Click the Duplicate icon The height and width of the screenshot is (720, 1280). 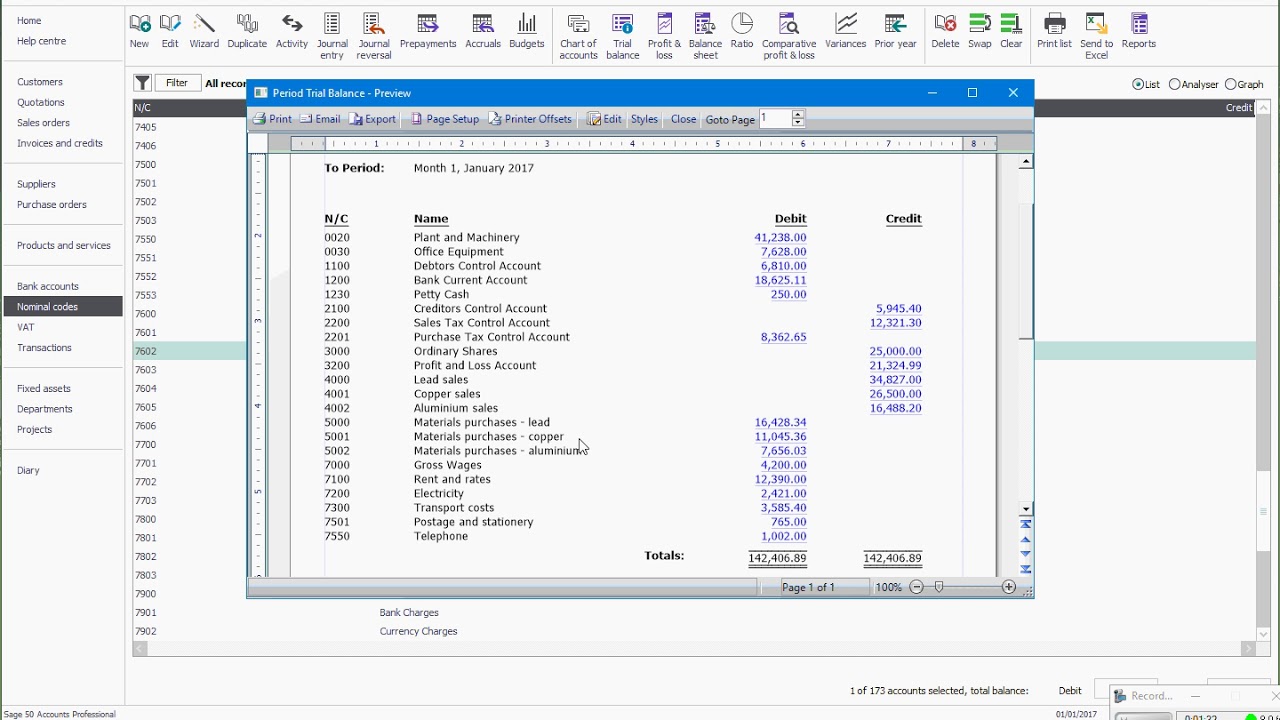247,31
